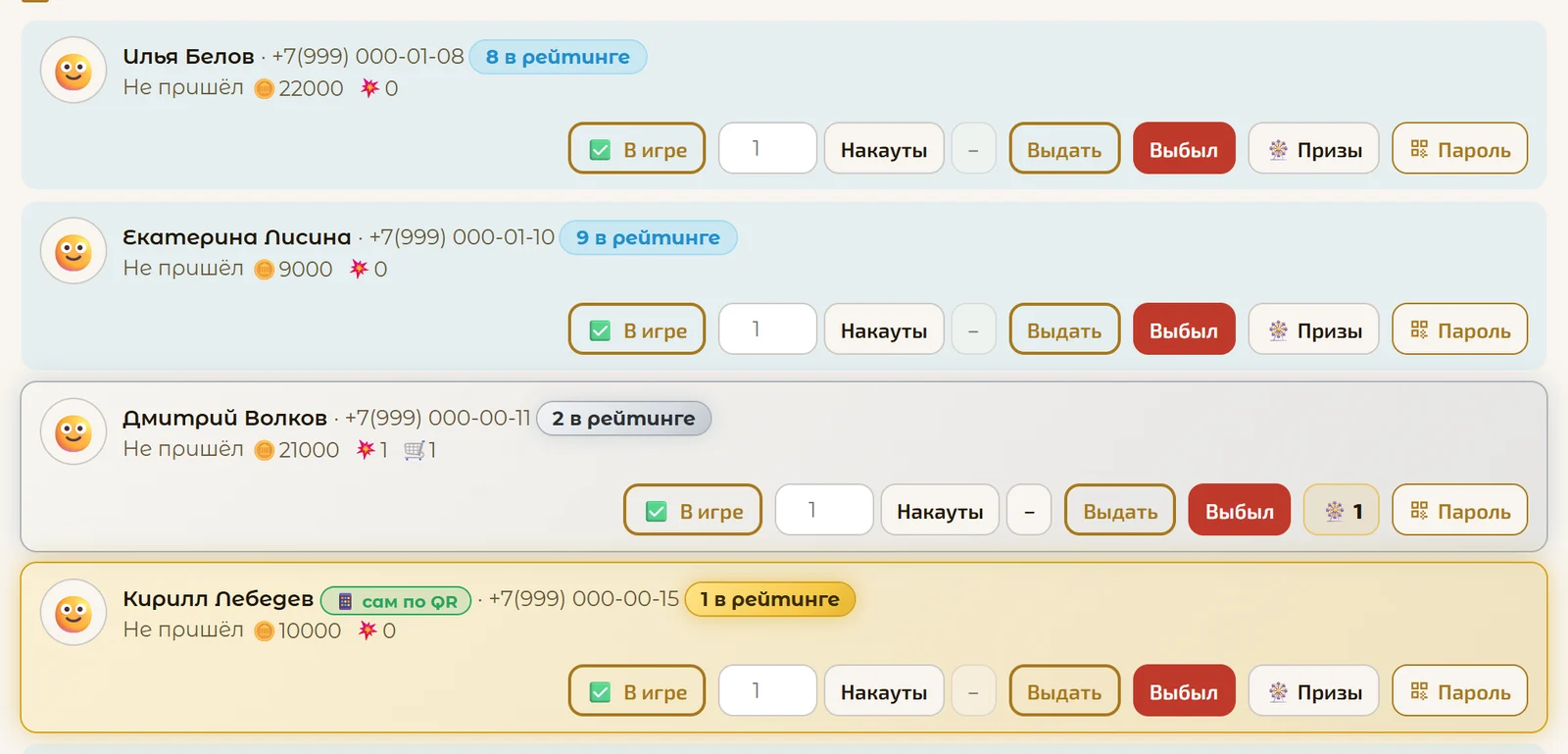The width and height of the screenshot is (1568, 754).
Task: Show Пароль QR for Дмитрий Волков
Action: pos(1460,510)
